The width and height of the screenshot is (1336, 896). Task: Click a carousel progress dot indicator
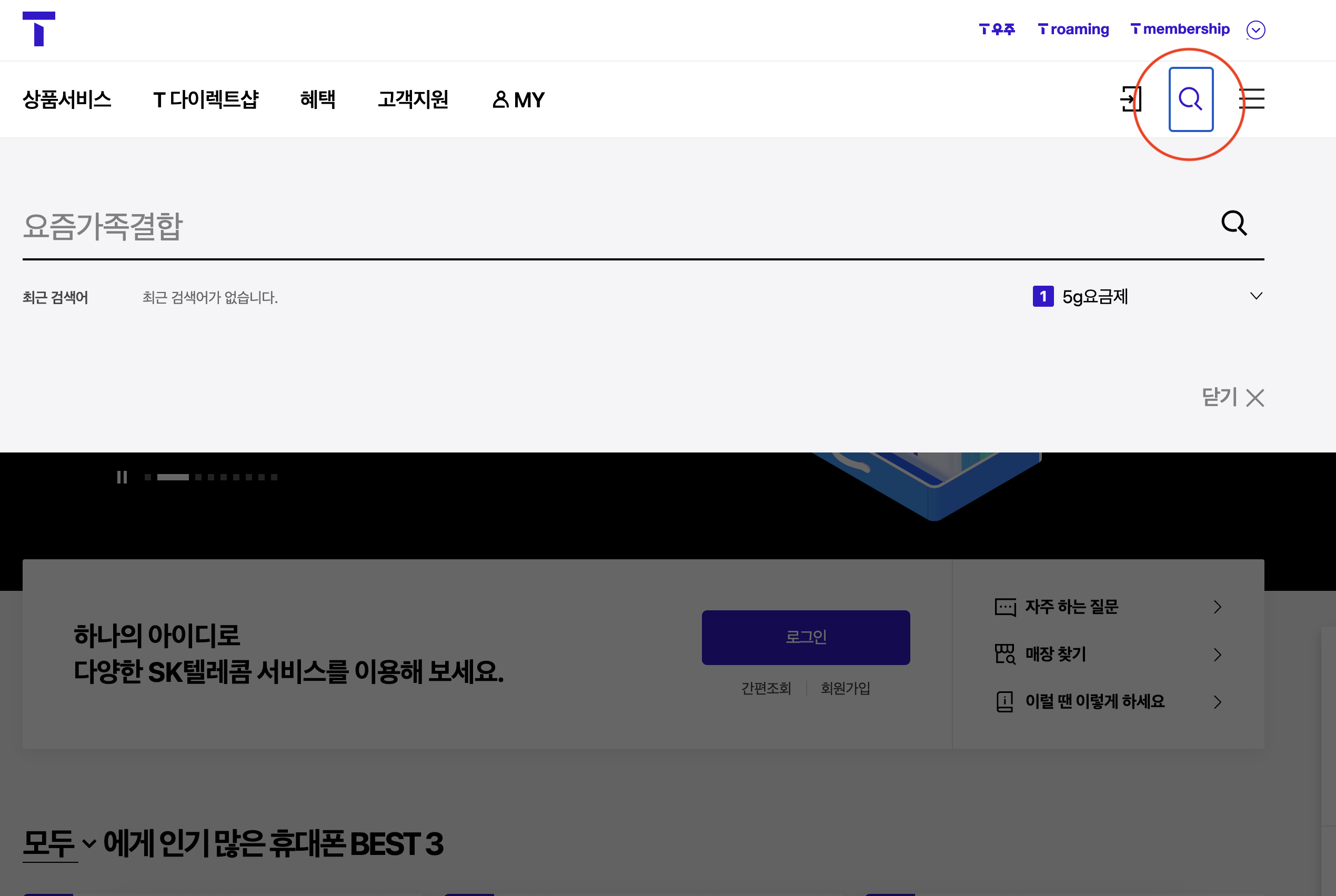click(197, 478)
